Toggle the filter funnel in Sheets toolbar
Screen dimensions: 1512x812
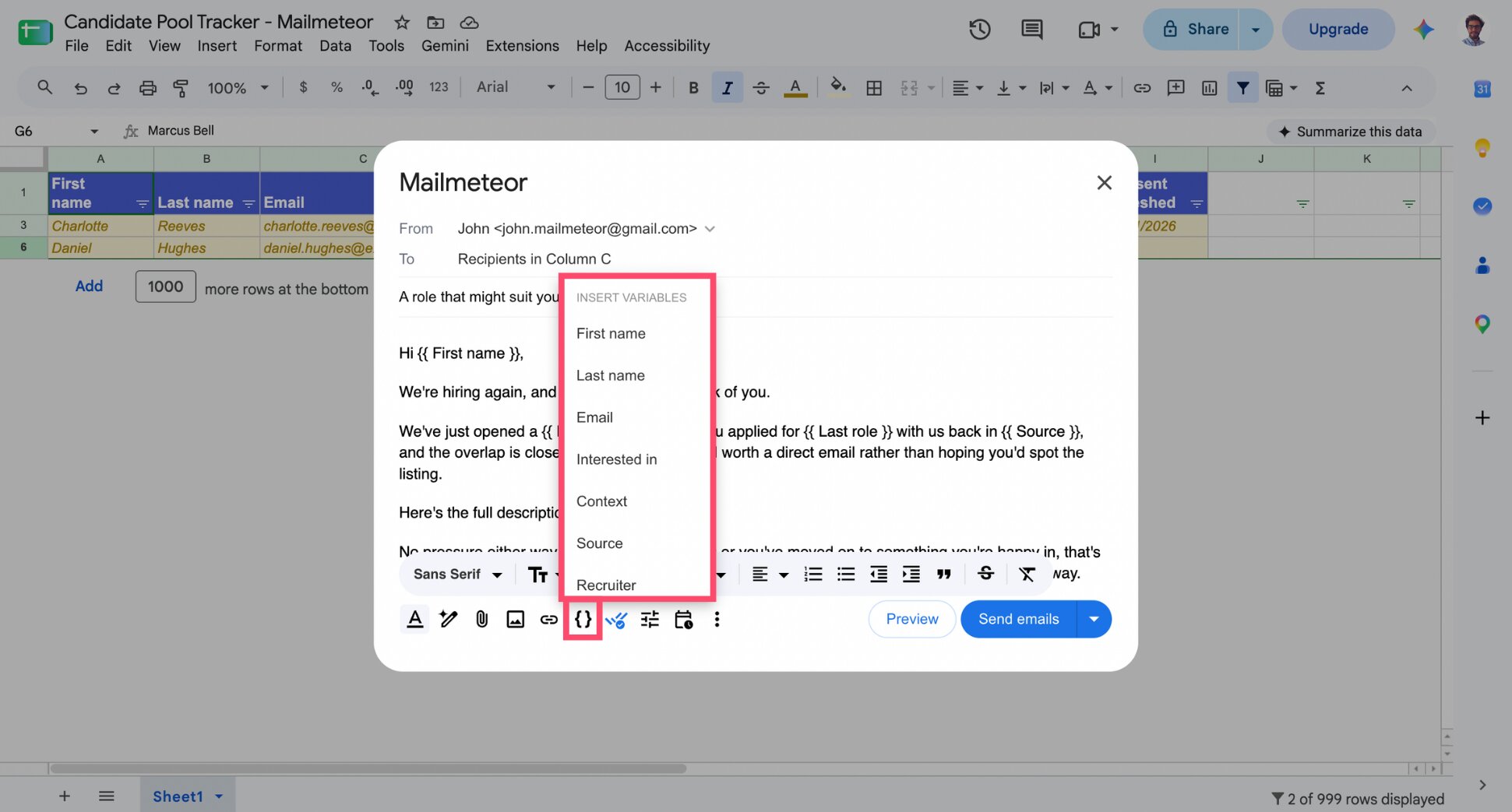coord(1243,88)
